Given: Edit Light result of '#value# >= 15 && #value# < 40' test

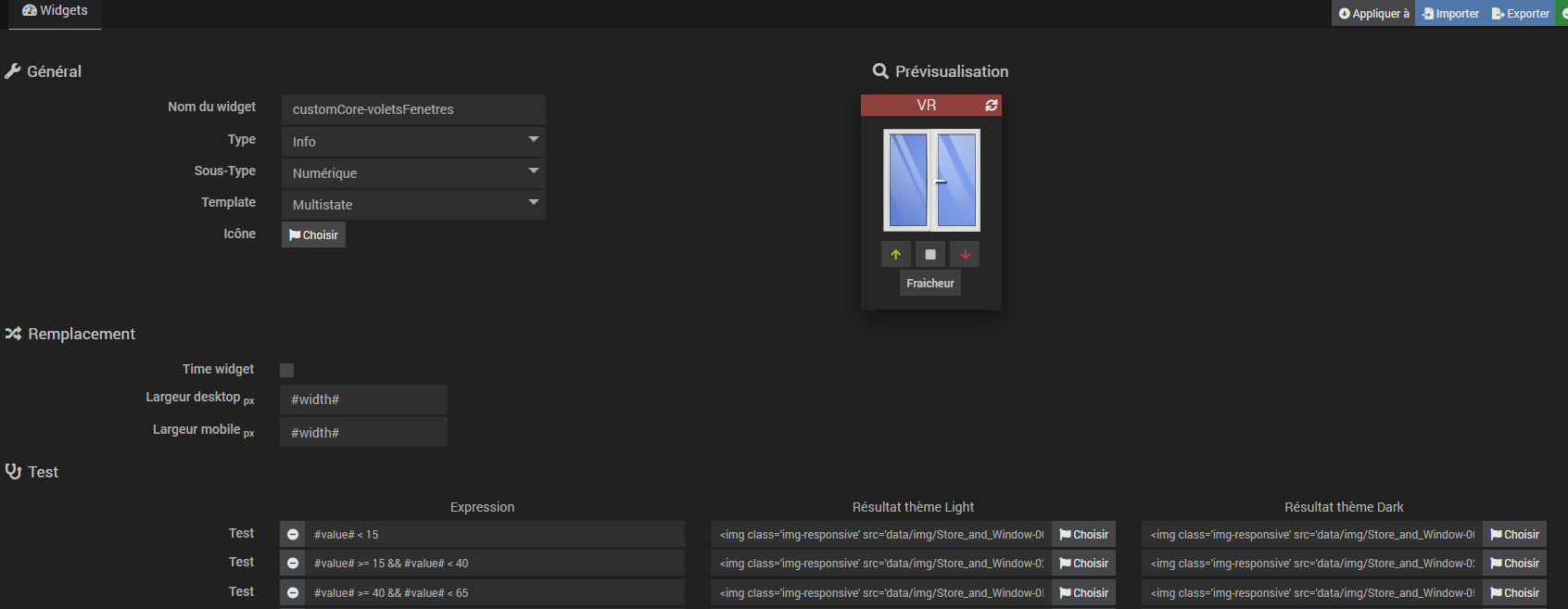Looking at the screenshot, I should point(881,563).
